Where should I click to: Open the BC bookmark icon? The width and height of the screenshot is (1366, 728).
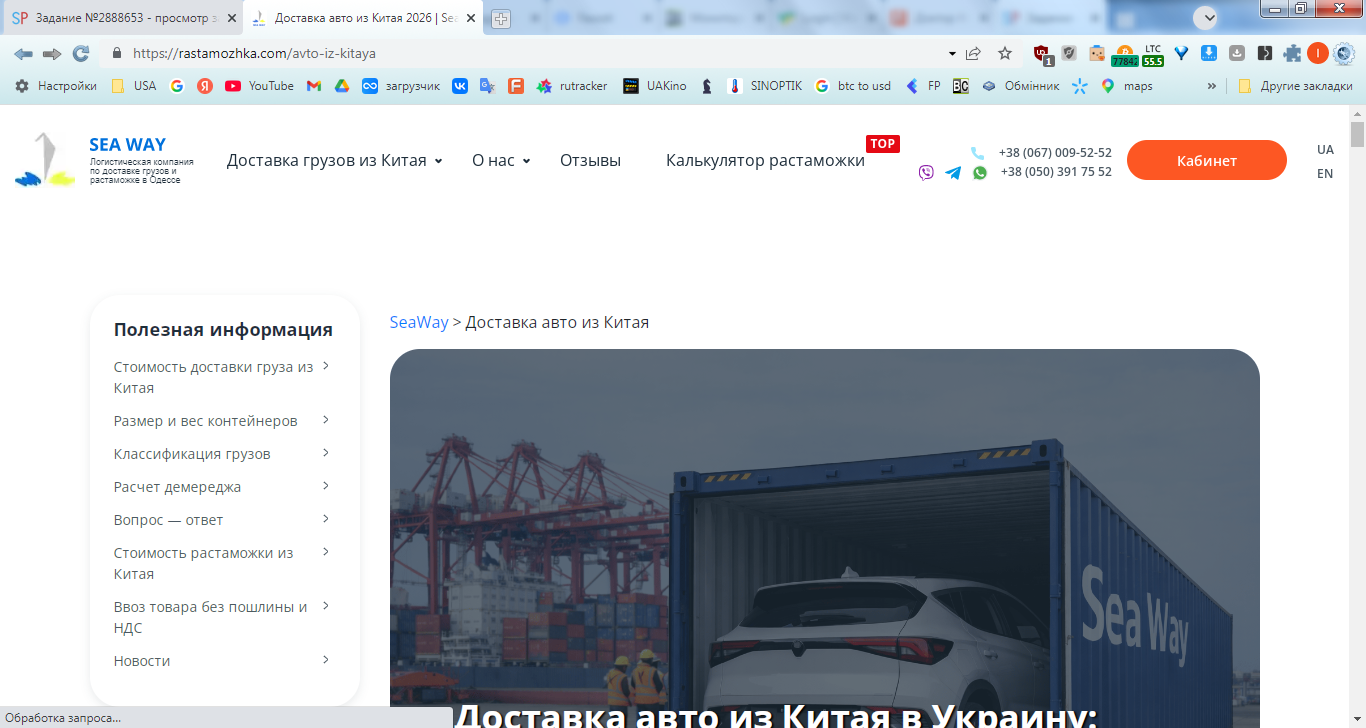961,86
